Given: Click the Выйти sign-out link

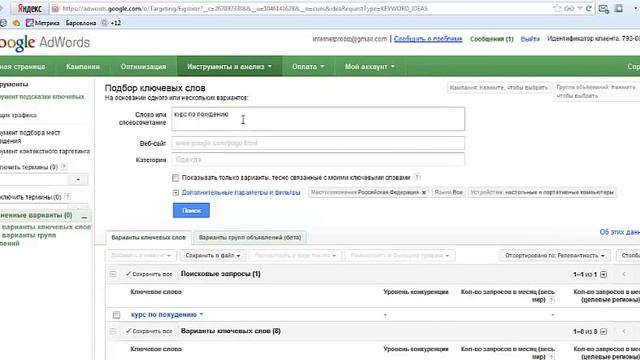Looking at the screenshot, I should pos(530,39).
